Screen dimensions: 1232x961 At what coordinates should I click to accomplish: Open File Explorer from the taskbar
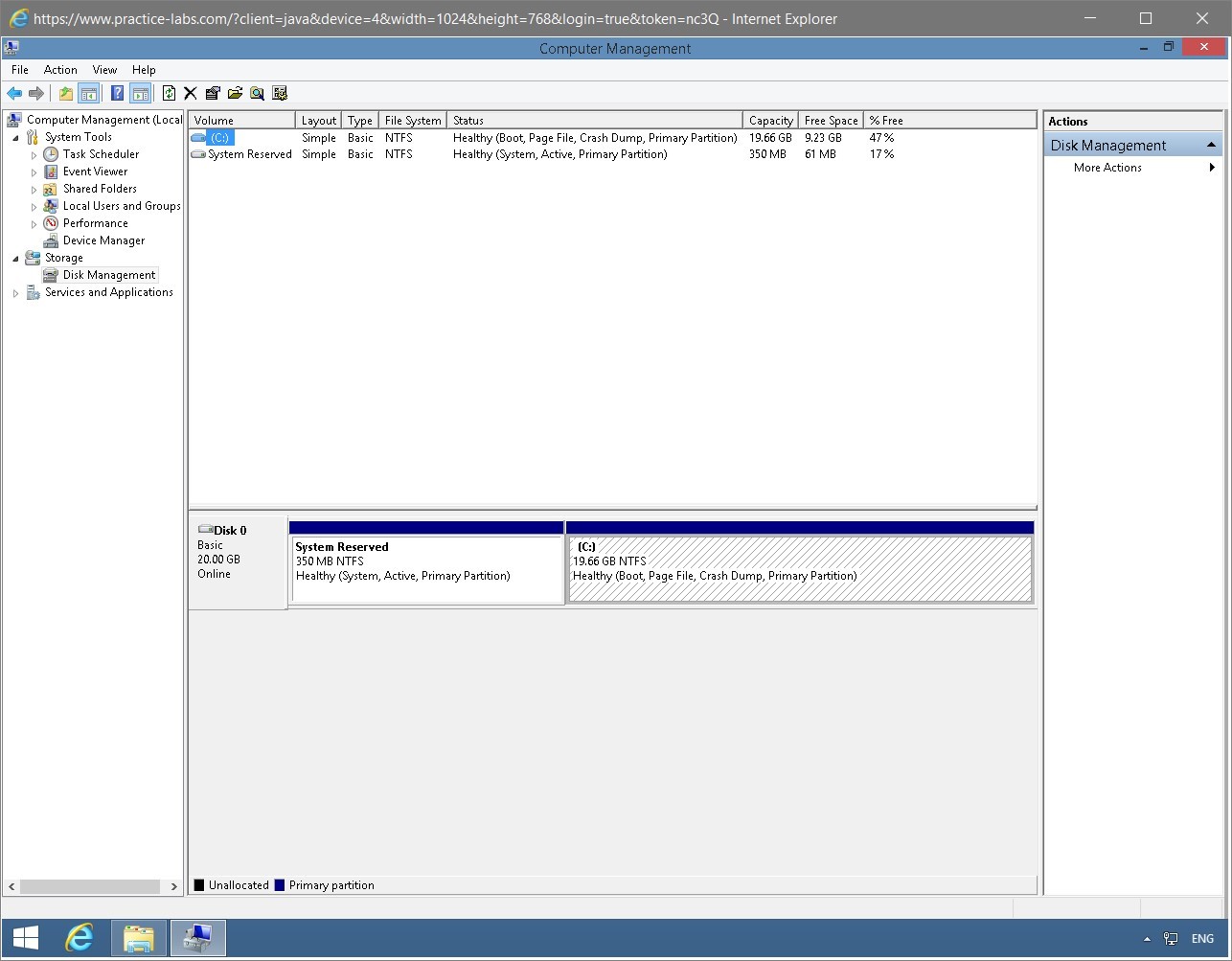coord(138,937)
